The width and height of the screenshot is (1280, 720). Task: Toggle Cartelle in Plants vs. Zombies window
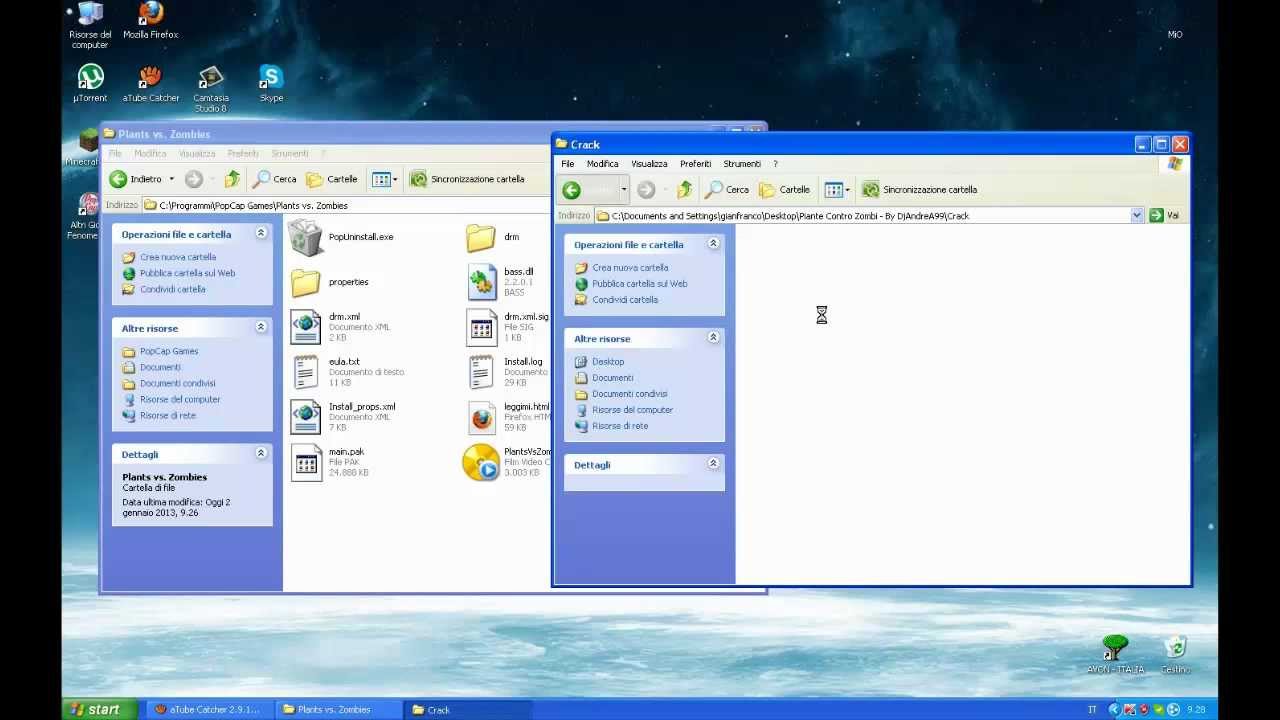pos(332,179)
